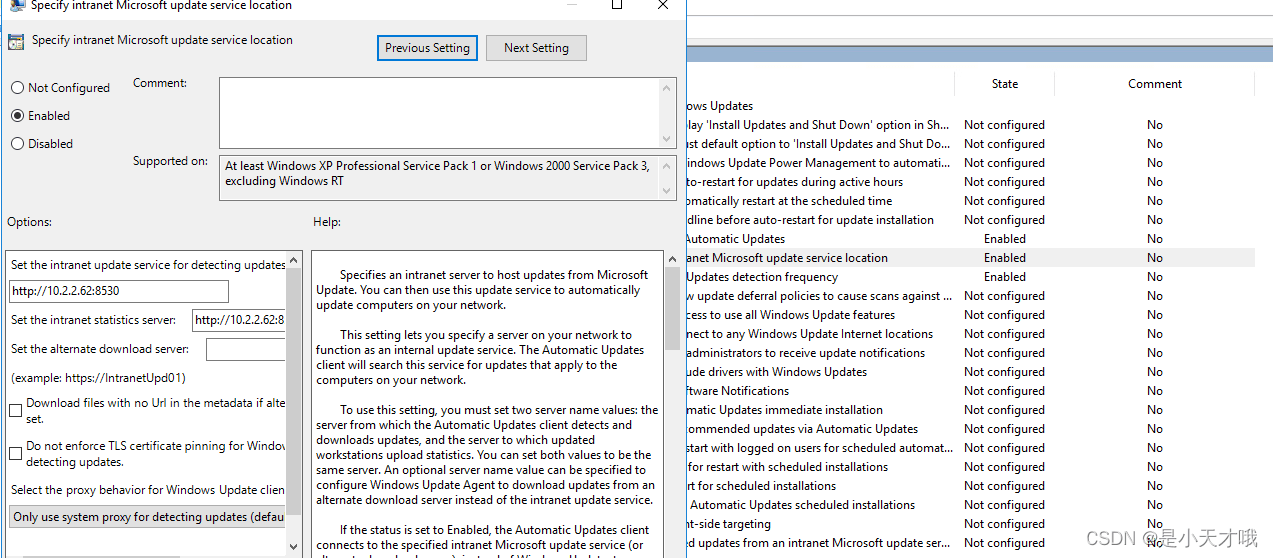Select 'recommended updates via Automatic Updates' row
Viewport: 1273px width, 558px height.
coord(970,429)
